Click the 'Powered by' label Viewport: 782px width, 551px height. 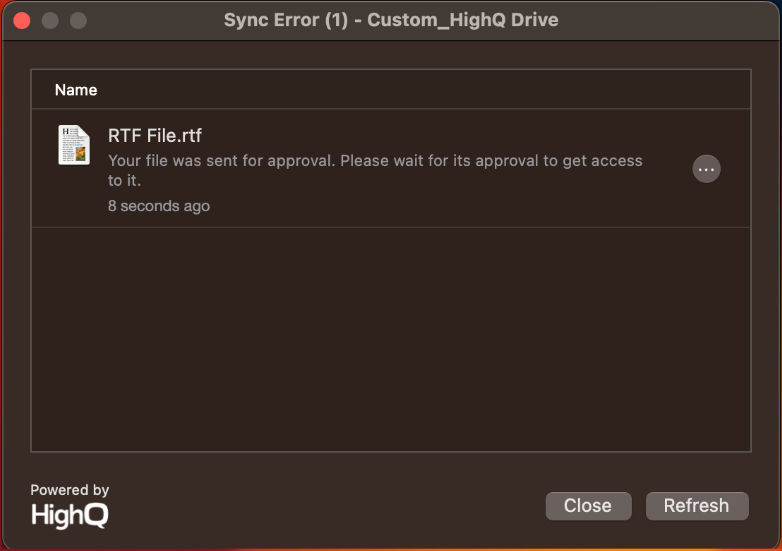click(x=69, y=490)
